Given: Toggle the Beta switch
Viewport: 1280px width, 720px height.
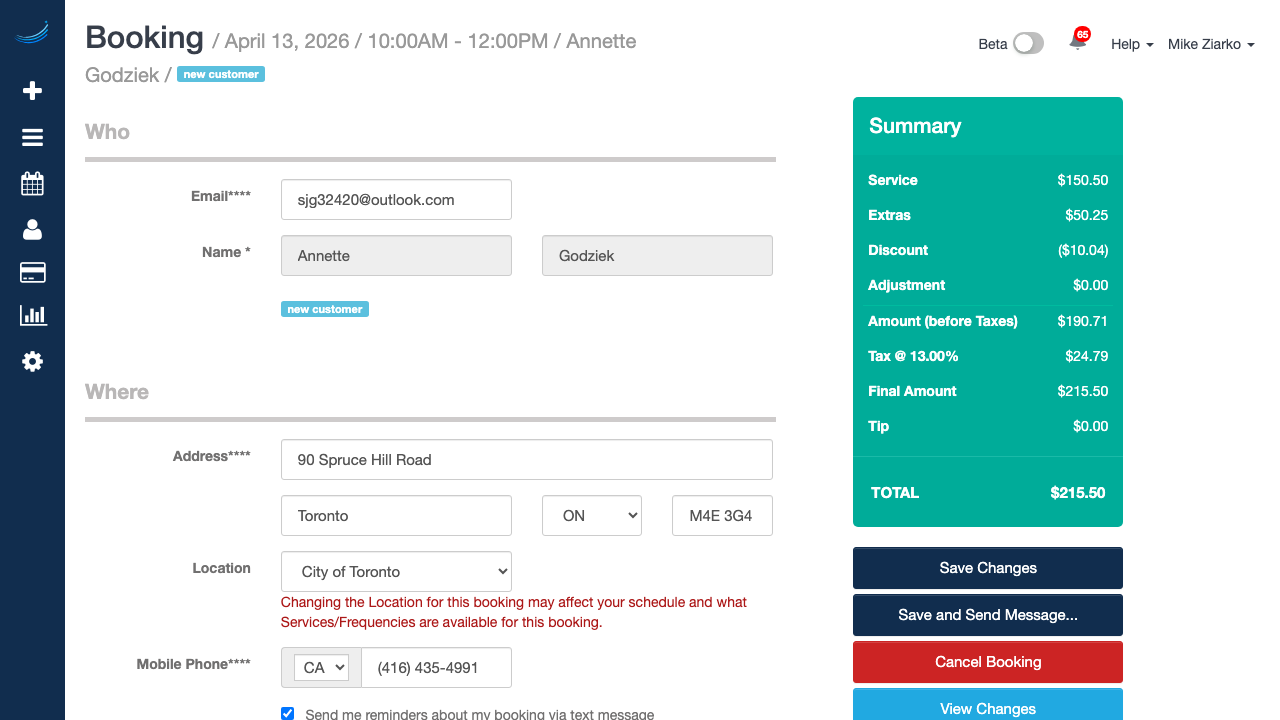Looking at the screenshot, I should pos(1027,43).
